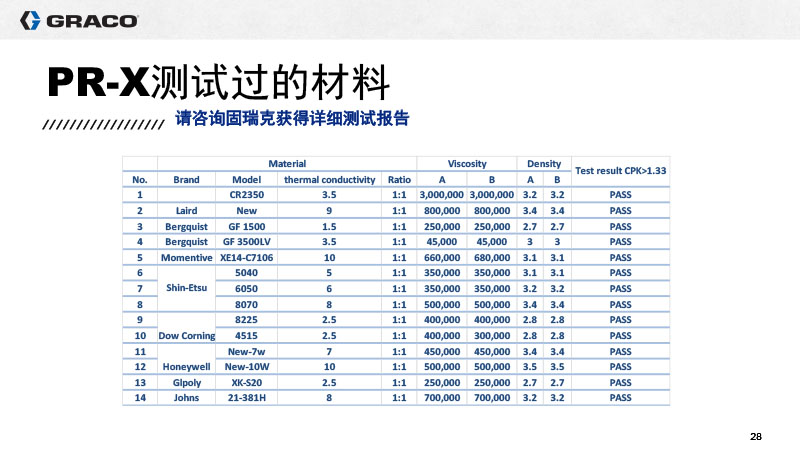Click viscosity A value 45,000
This screenshot has height=450, width=800.
442,242
